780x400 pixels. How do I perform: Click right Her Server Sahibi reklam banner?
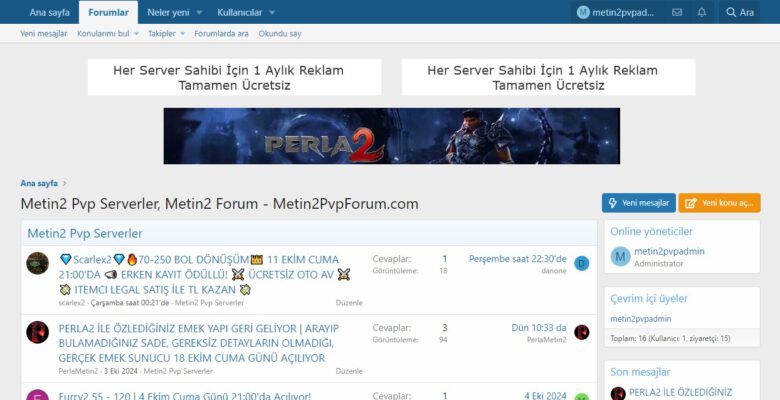[548, 77]
